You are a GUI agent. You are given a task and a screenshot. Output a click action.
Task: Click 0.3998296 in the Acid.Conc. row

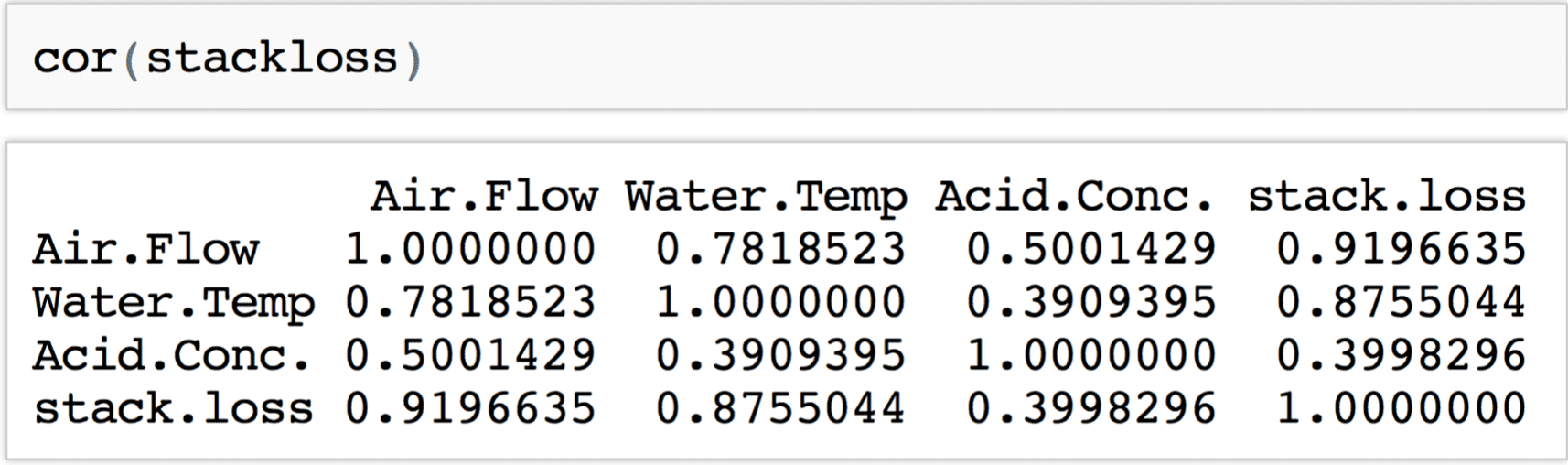(x=1401, y=355)
